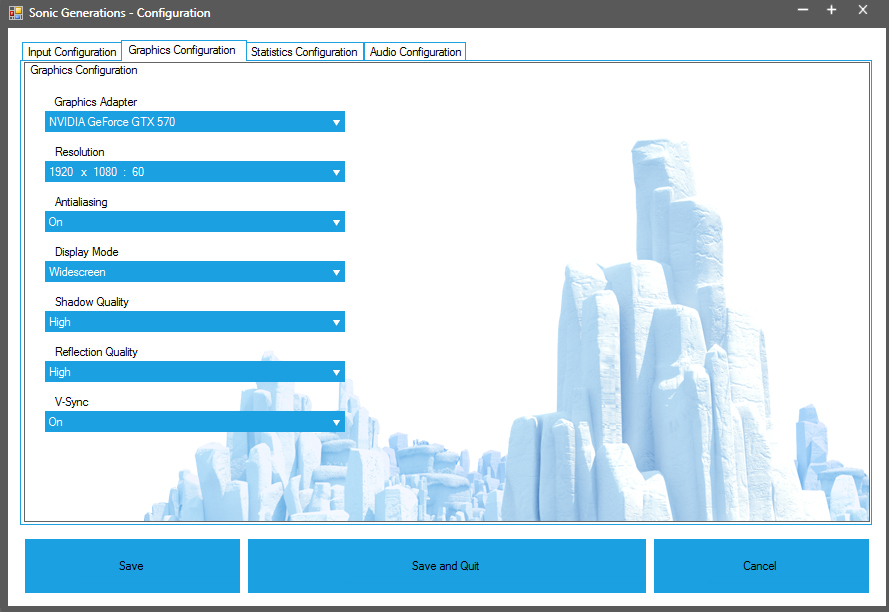The image size is (889, 612).
Task: Click the 'Graphics Adapter' label
Action: (96, 102)
